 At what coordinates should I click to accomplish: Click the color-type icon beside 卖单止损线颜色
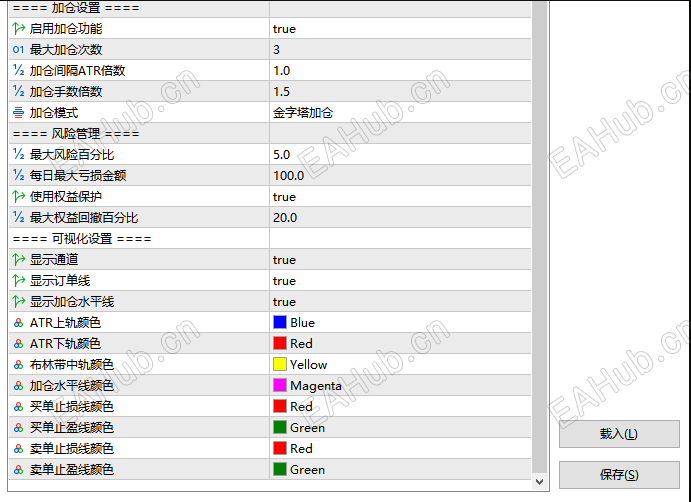point(19,448)
